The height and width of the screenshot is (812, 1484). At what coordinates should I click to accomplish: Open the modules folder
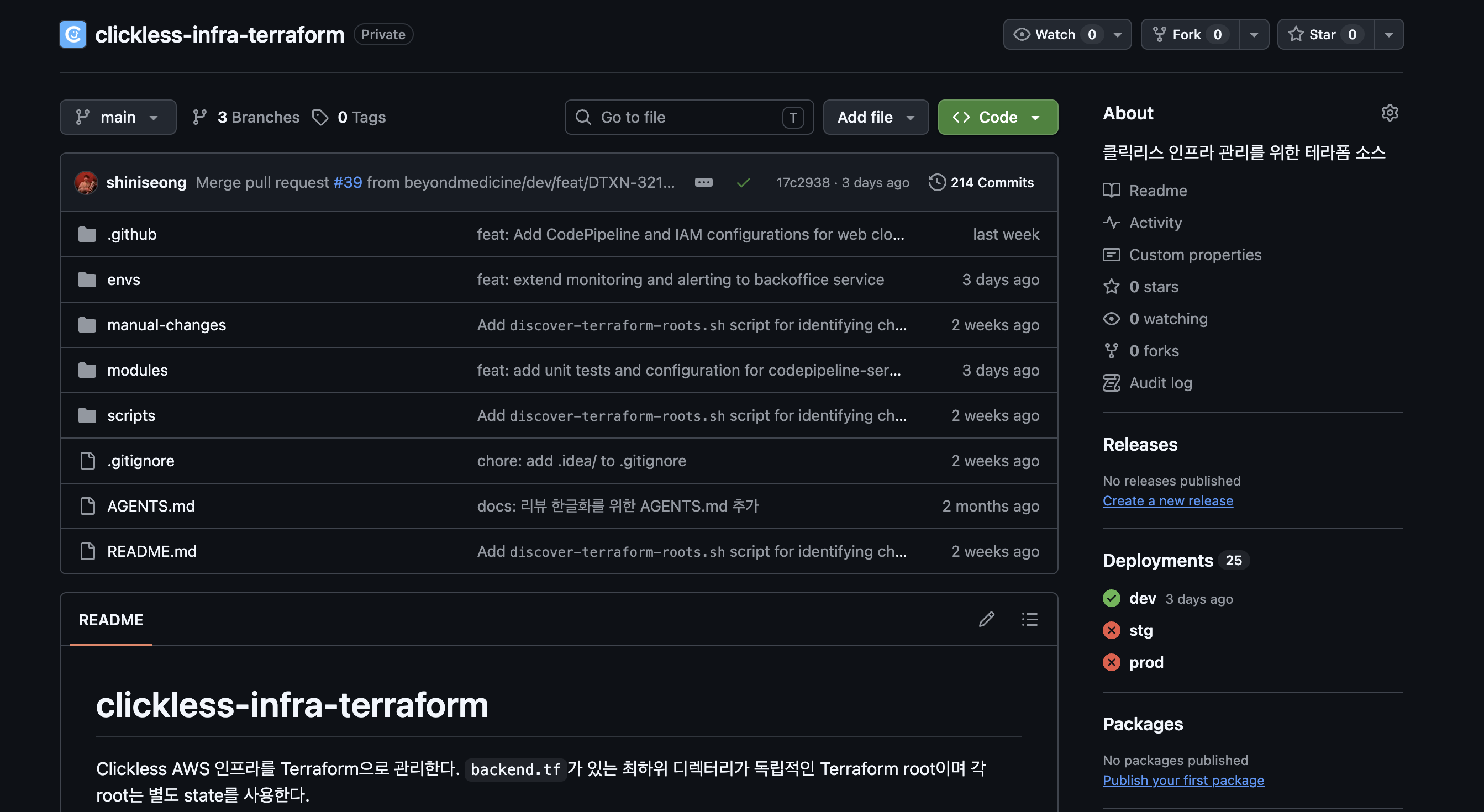pyautogui.click(x=138, y=370)
